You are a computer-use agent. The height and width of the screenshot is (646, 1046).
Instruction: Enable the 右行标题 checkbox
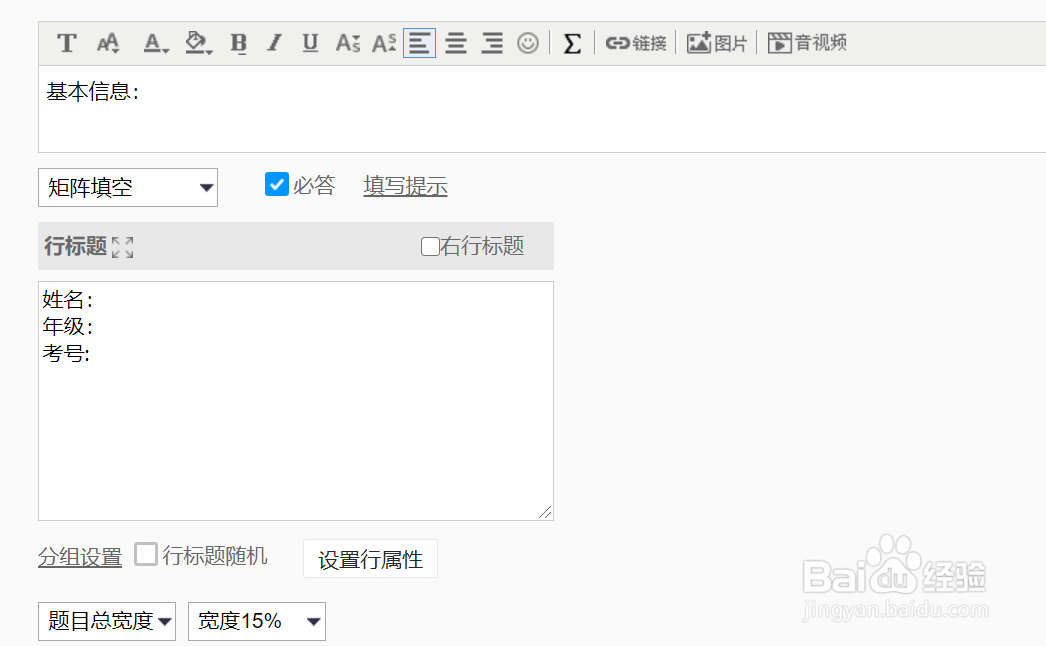[430, 246]
